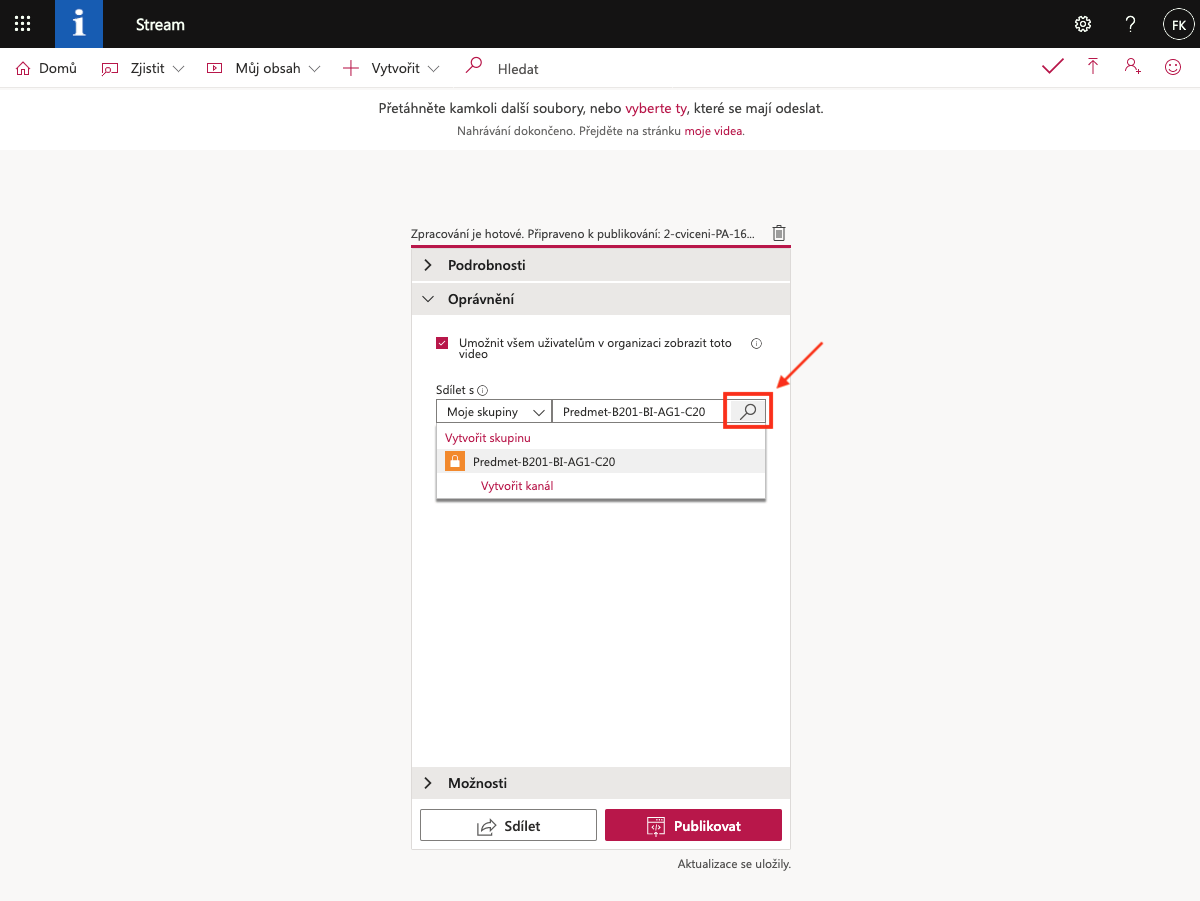Click the magnifier search button beside group field
The height and width of the screenshot is (901, 1200).
tap(748, 411)
